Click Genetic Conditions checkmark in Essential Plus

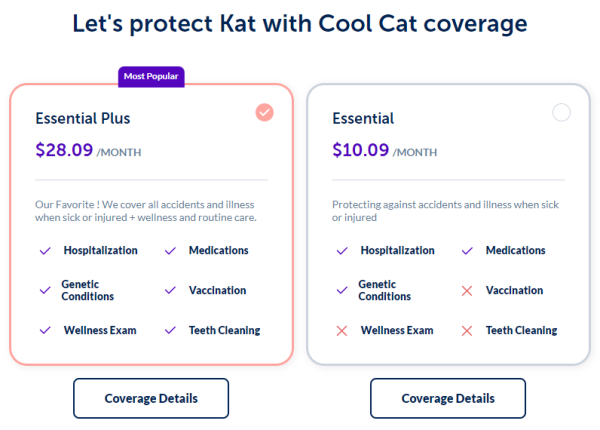[44, 291]
